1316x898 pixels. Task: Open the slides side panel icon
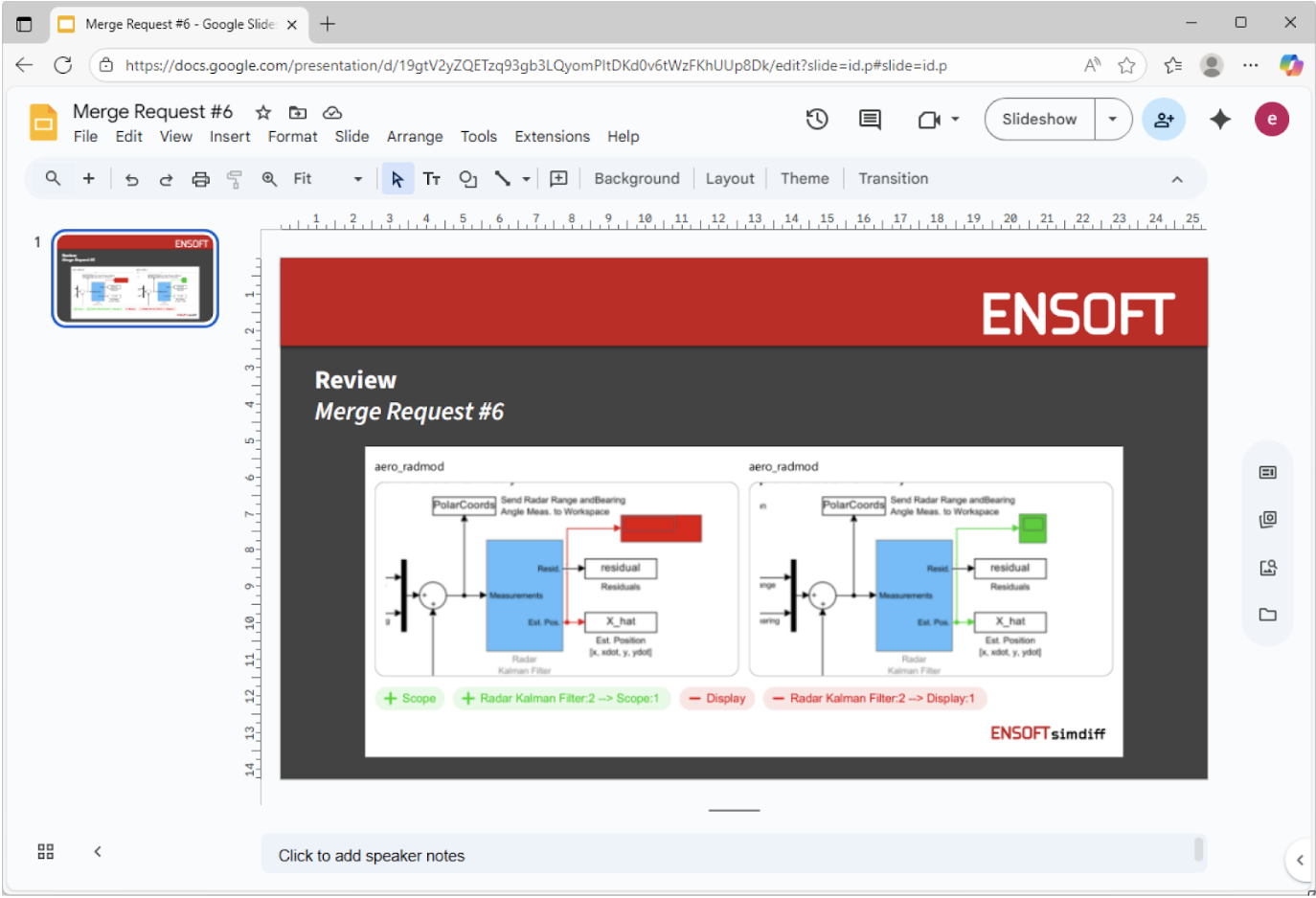coord(1268,473)
